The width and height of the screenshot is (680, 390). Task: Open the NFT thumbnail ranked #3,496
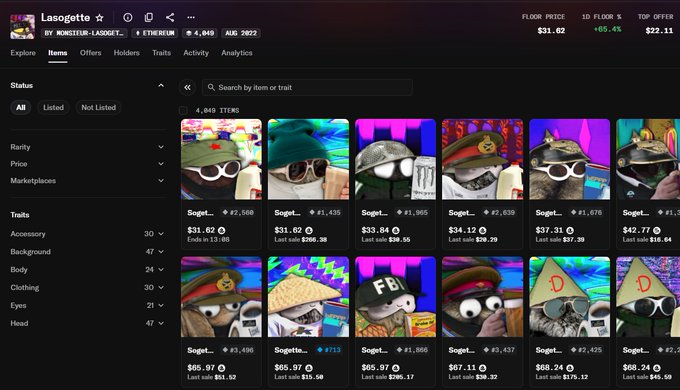click(221, 297)
